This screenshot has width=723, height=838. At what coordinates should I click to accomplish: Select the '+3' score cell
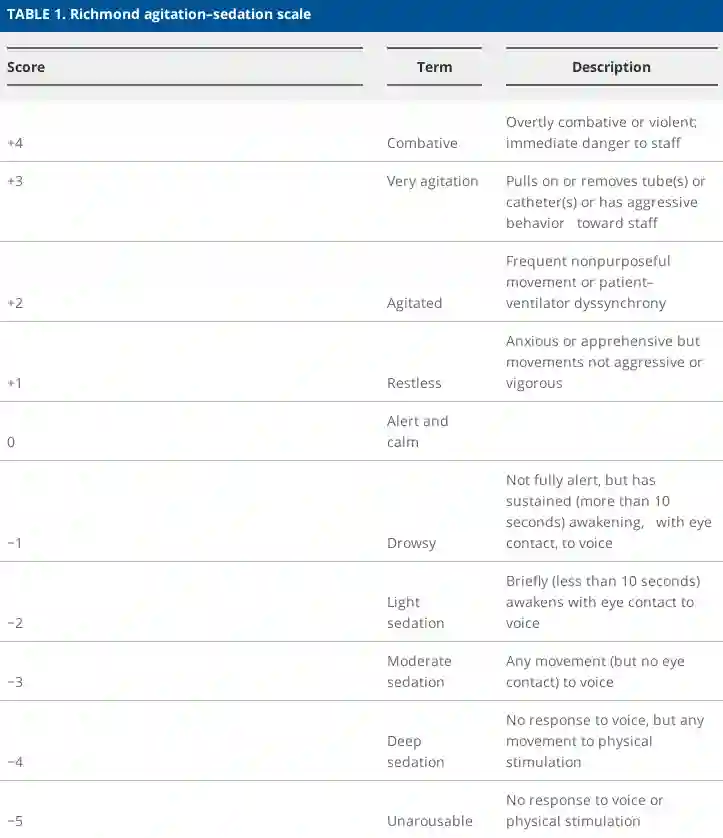click(15, 181)
